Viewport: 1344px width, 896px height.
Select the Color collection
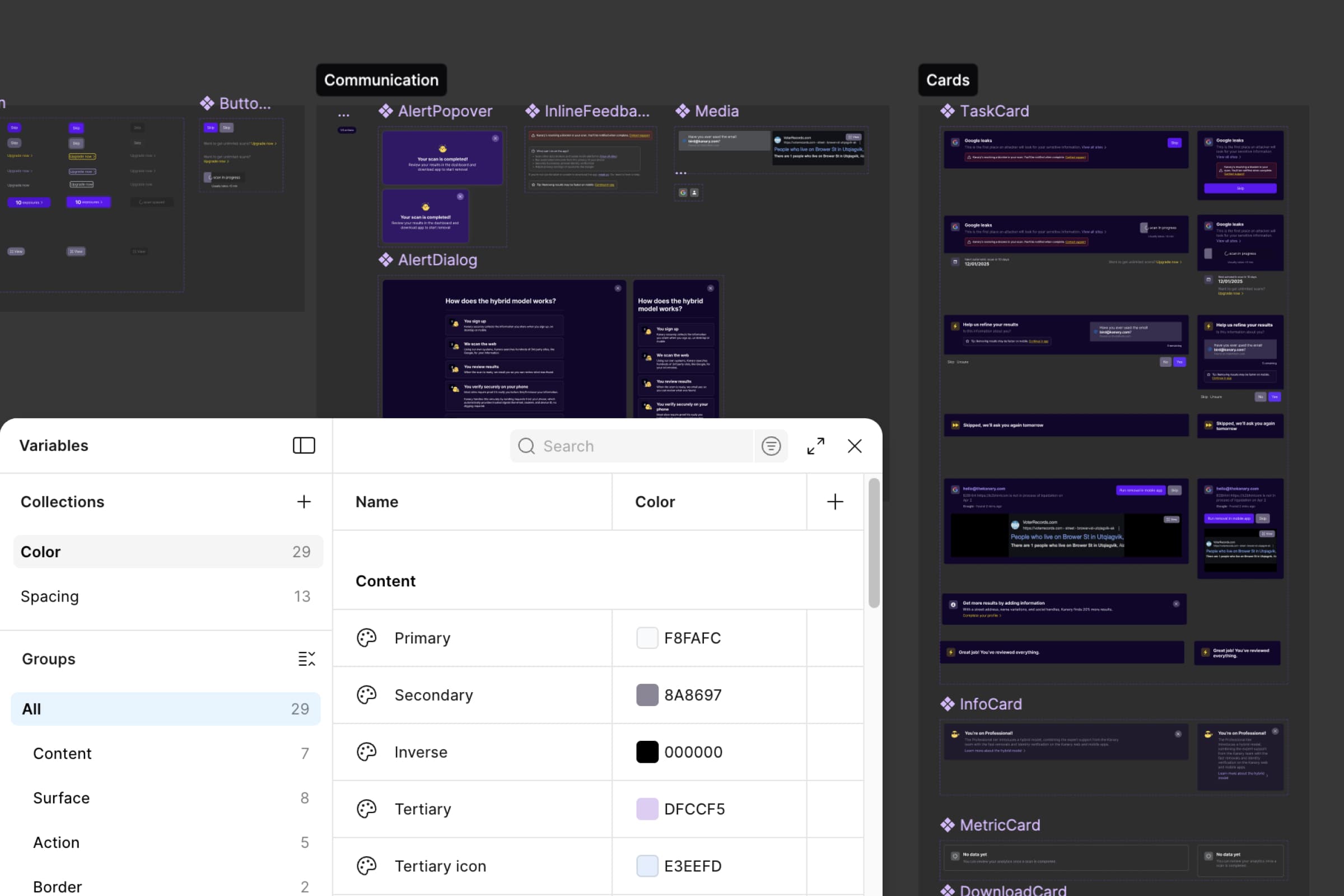(166, 552)
